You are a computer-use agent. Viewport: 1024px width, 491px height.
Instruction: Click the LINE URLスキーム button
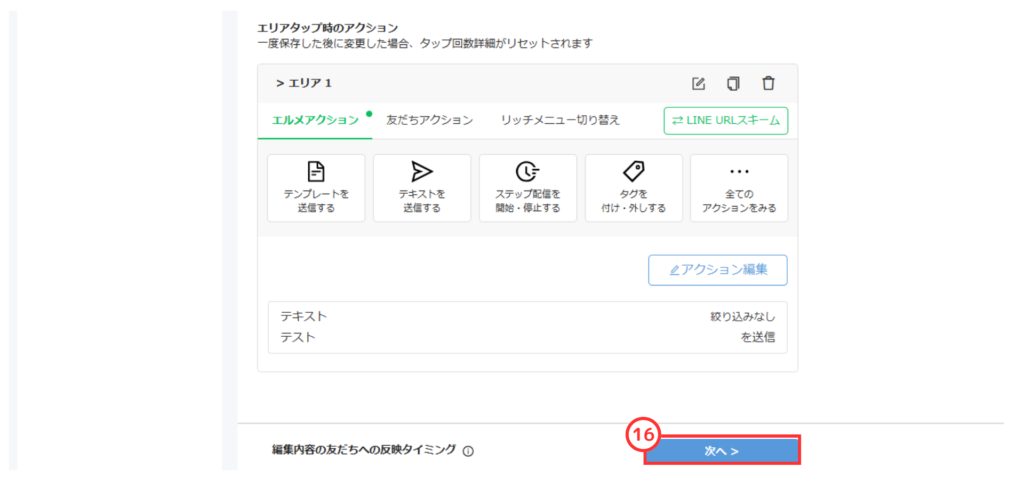click(x=726, y=121)
